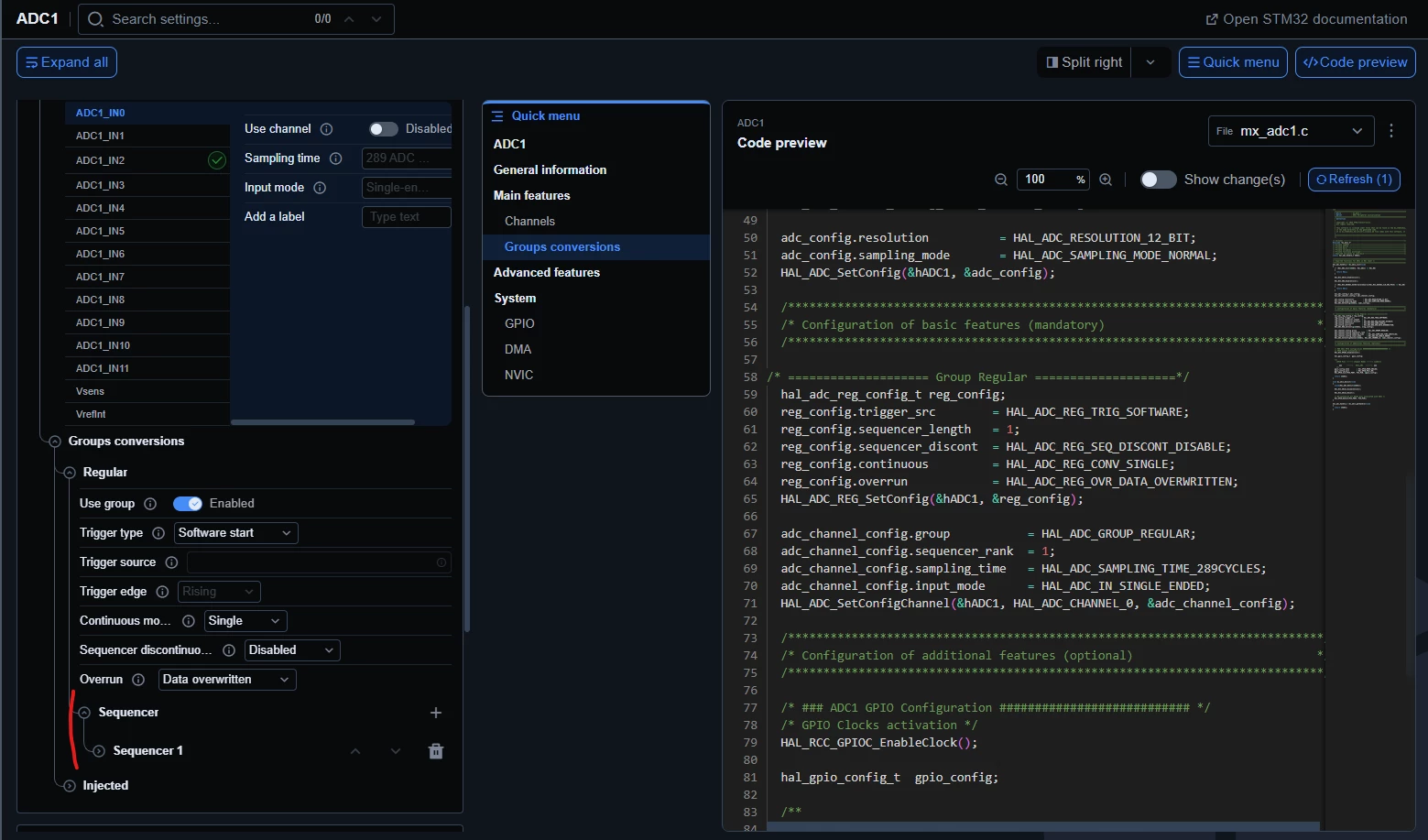
Task: Click zoom percentage field
Action: click(1052, 180)
